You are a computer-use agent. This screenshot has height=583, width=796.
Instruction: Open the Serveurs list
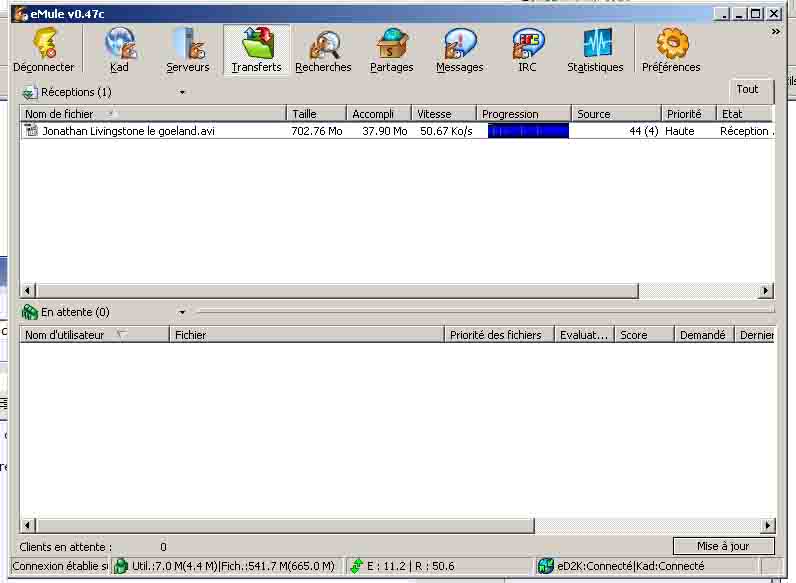coord(187,50)
